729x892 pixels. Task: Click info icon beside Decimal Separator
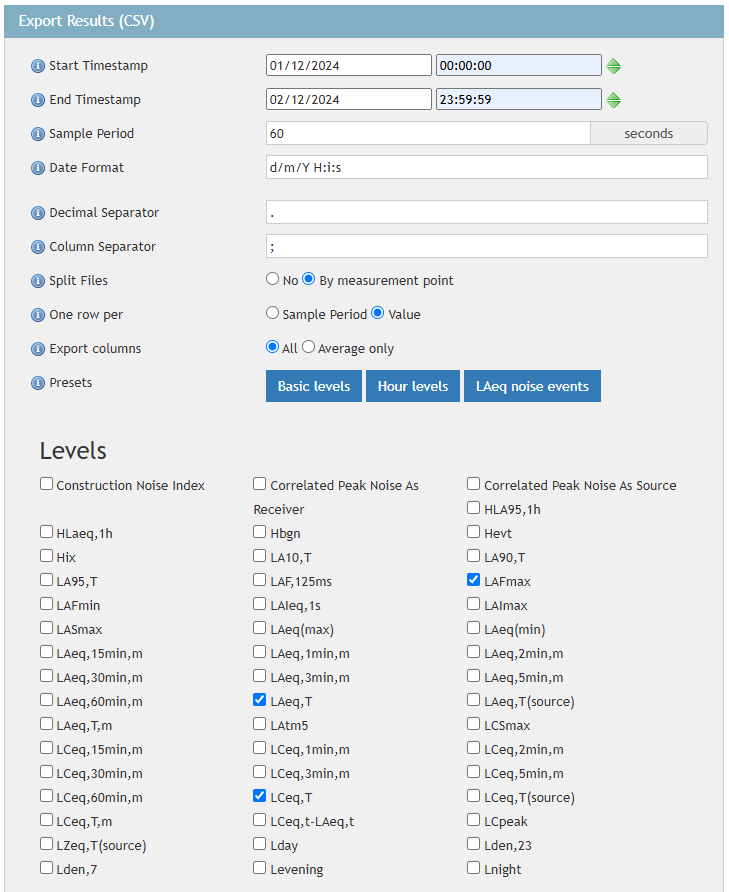(x=38, y=213)
